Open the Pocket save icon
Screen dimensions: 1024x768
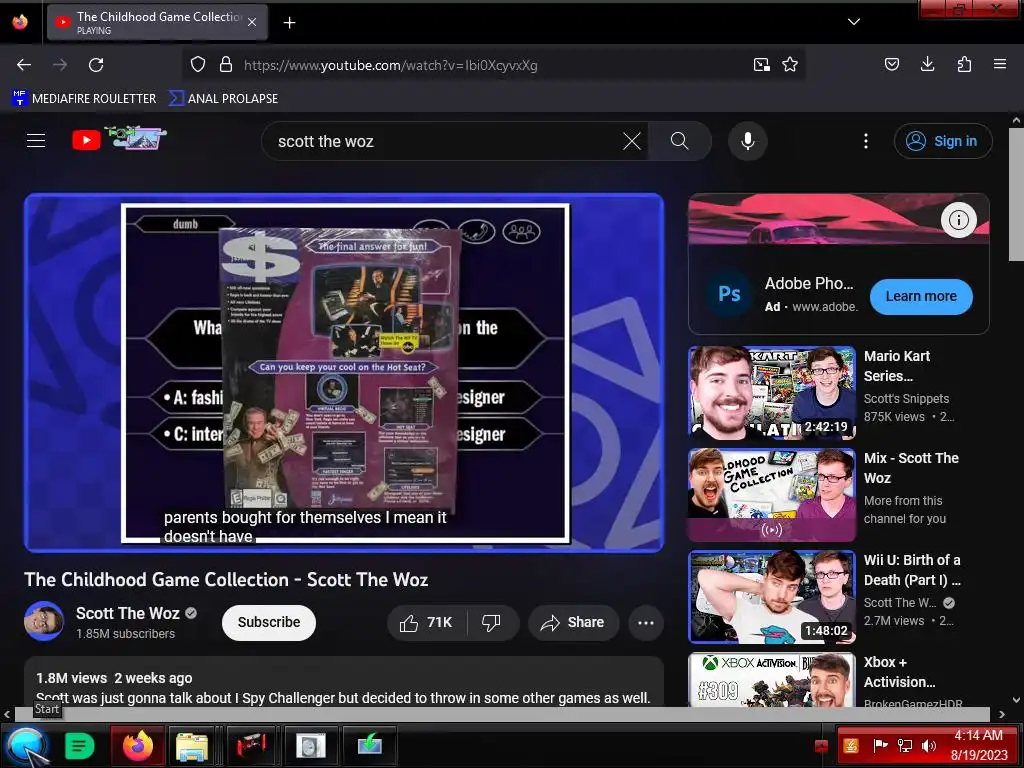(891, 64)
